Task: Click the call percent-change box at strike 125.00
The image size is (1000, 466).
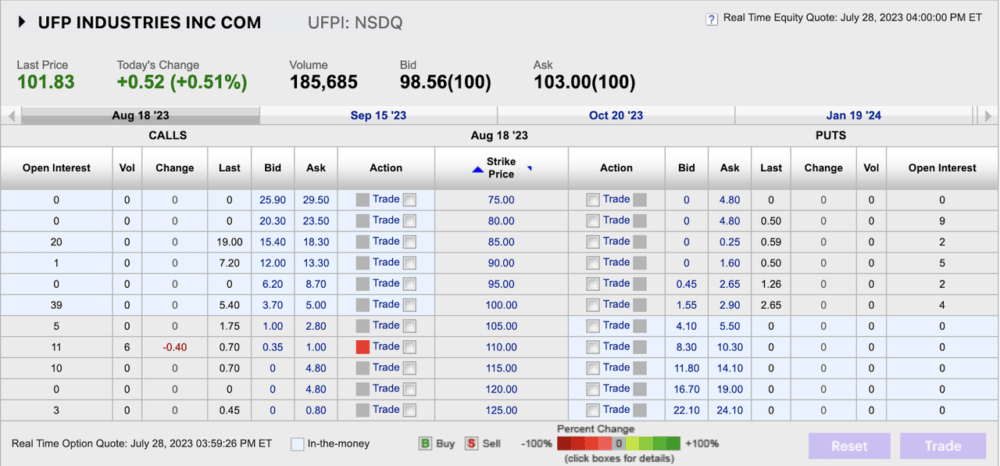Action: [x=362, y=411]
